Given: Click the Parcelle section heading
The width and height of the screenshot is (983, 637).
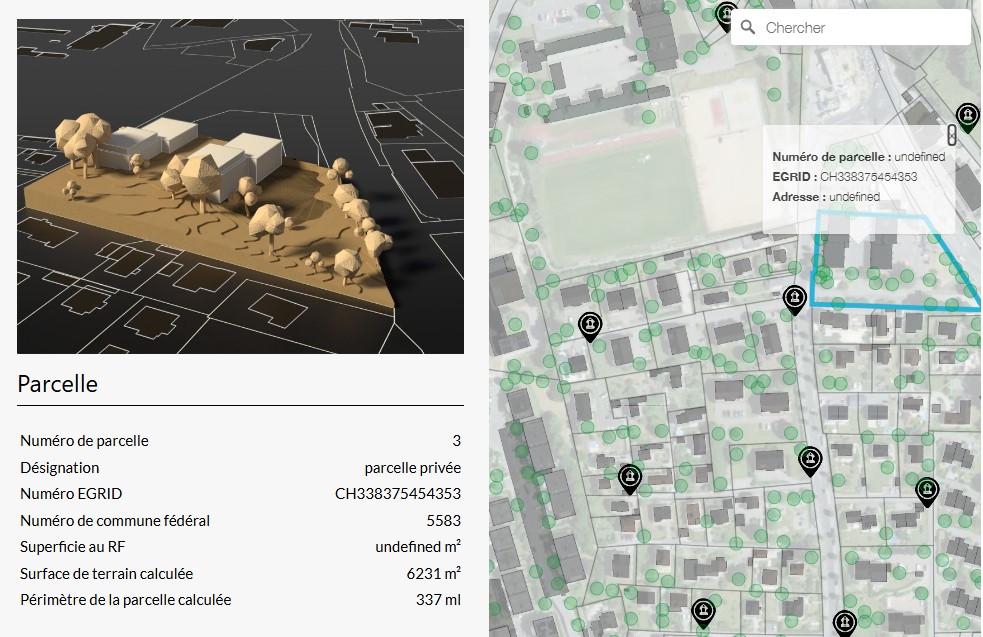Looking at the screenshot, I should click(x=58, y=383).
